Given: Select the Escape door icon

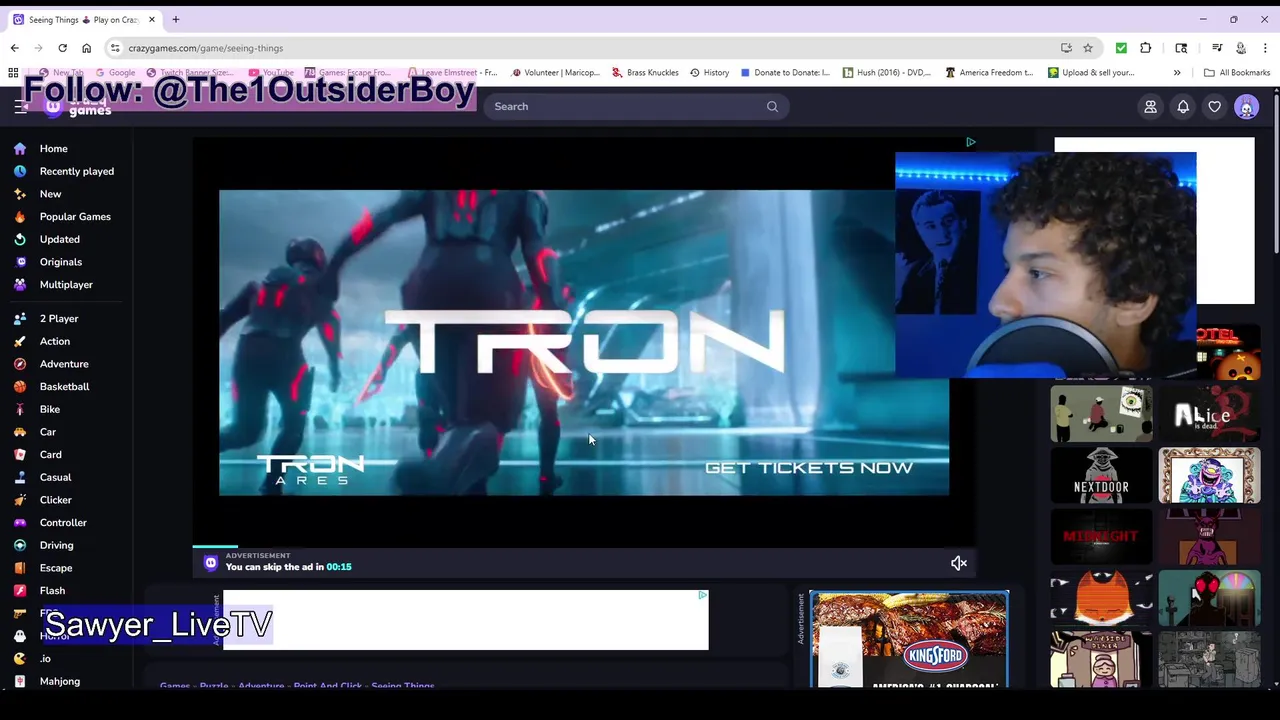Looking at the screenshot, I should click(20, 568).
